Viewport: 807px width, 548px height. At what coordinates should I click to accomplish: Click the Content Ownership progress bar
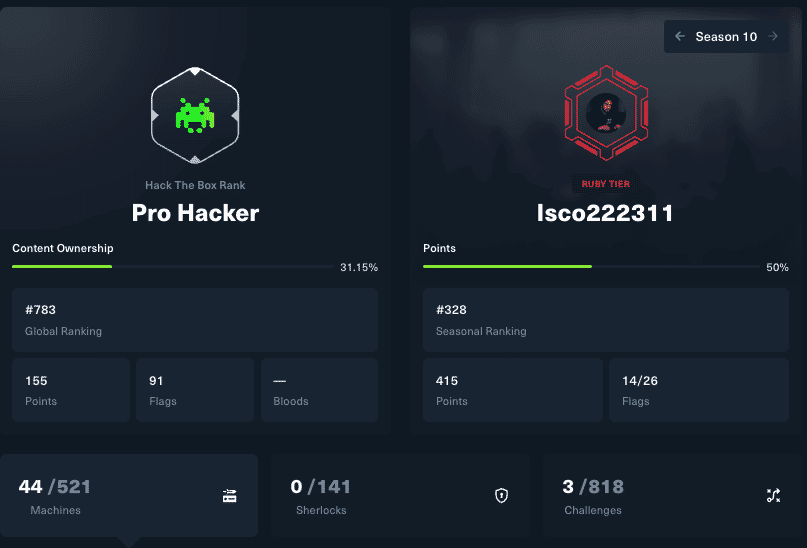pyautogui.click(x=173, y=267)
